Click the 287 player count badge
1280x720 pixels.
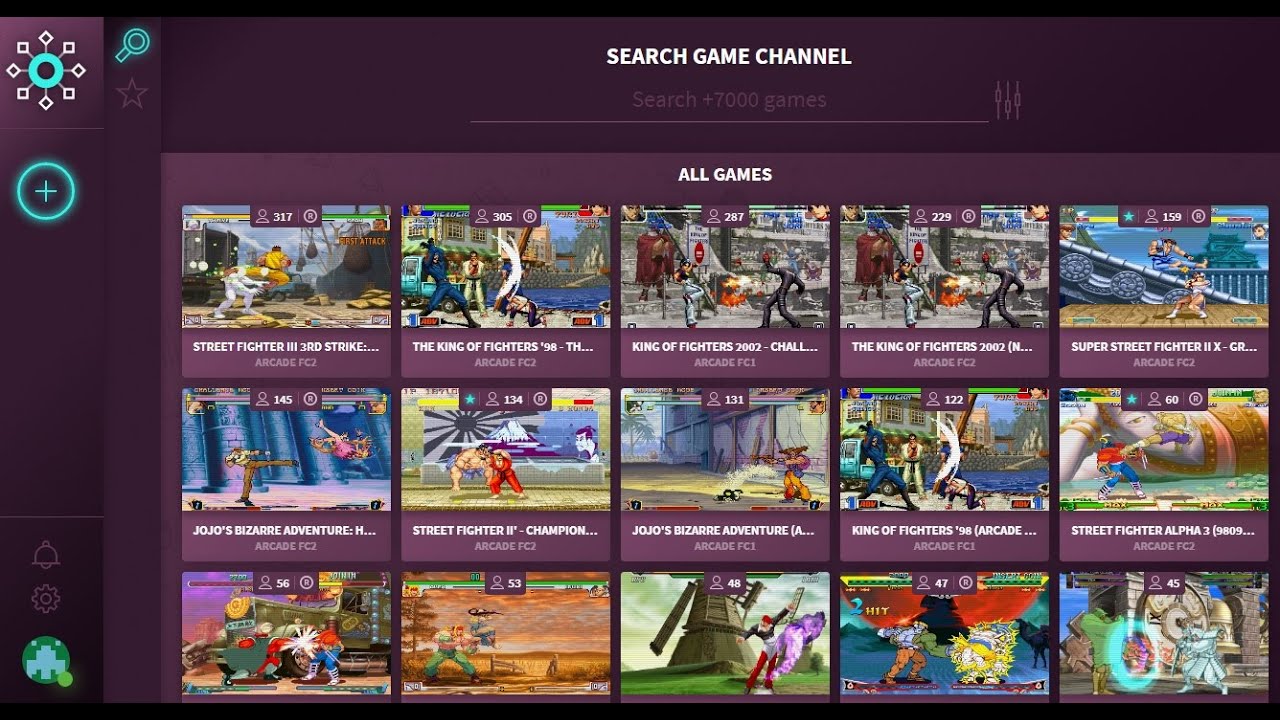725,216
